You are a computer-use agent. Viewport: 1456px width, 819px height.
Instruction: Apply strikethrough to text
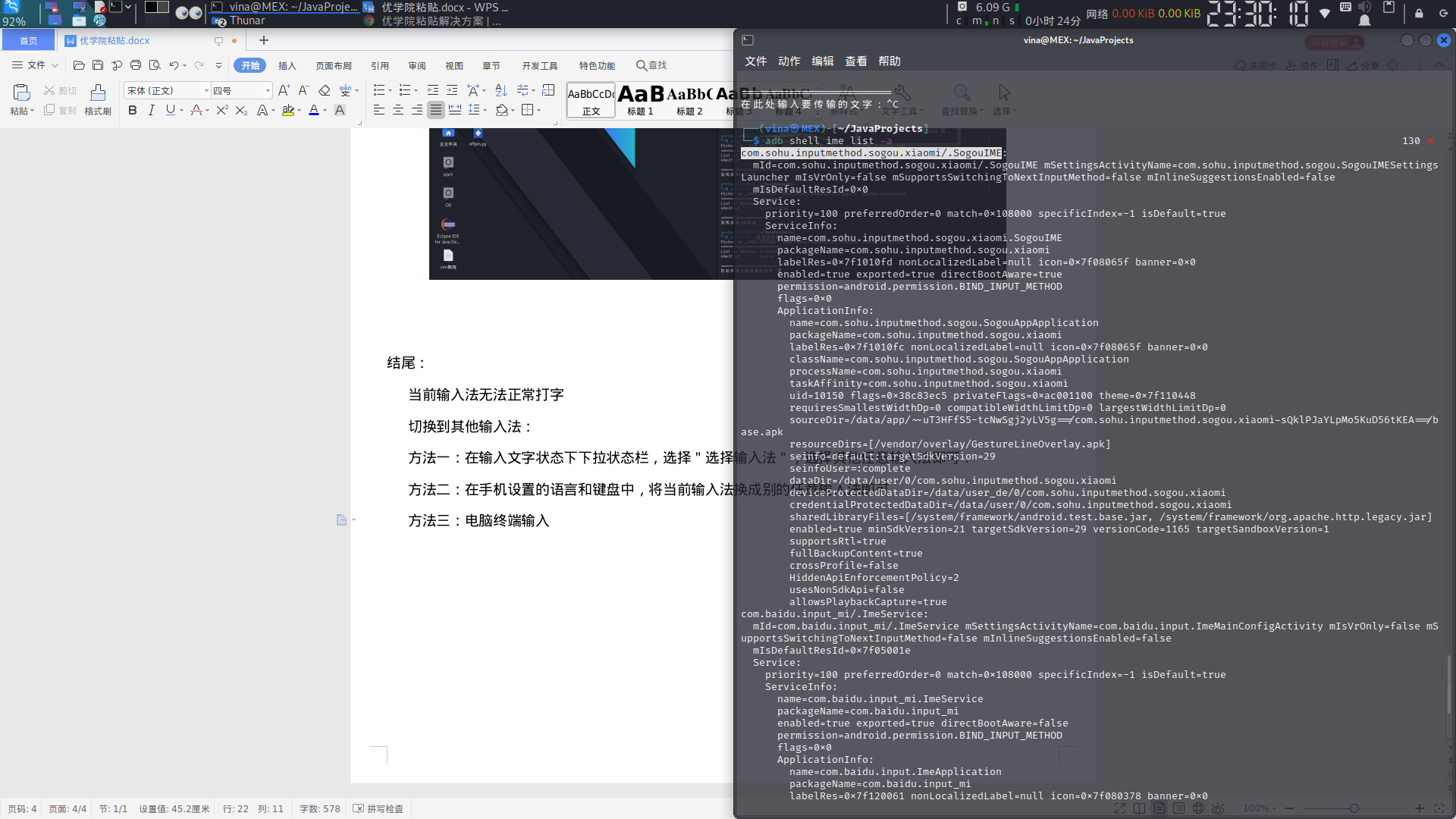click(196, 110)
